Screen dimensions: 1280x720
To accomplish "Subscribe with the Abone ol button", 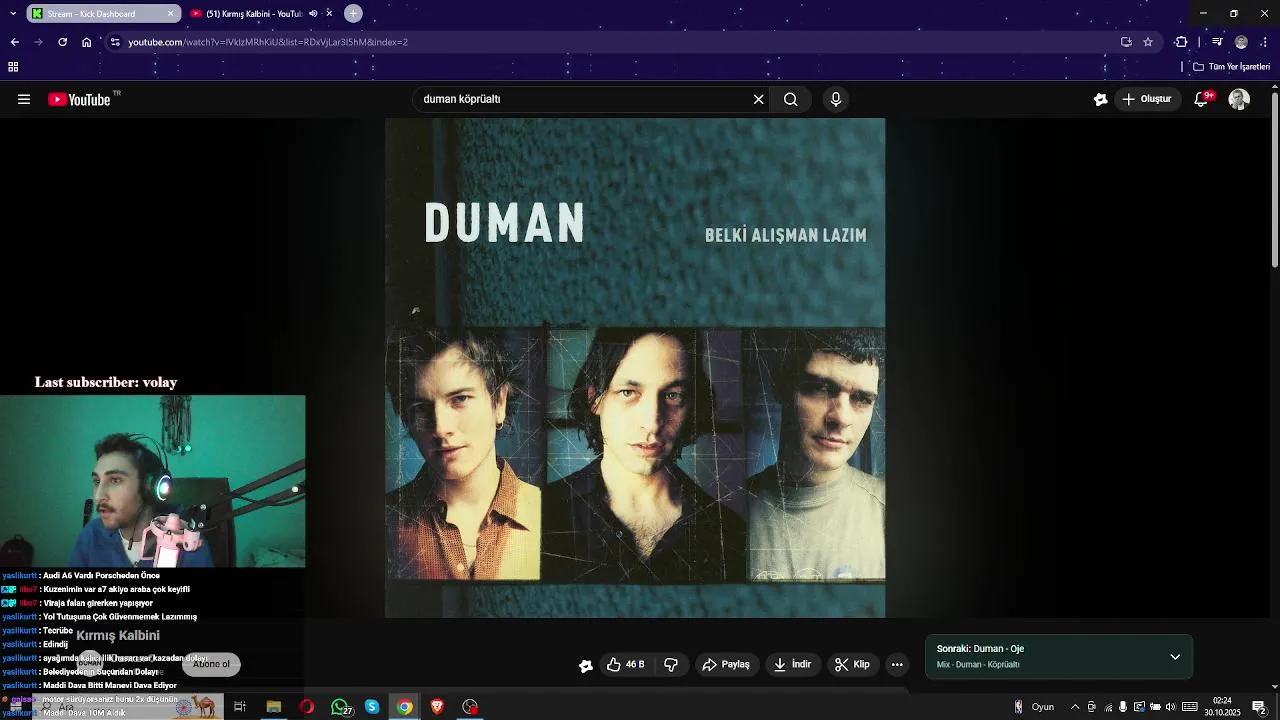I will (211, 664).
